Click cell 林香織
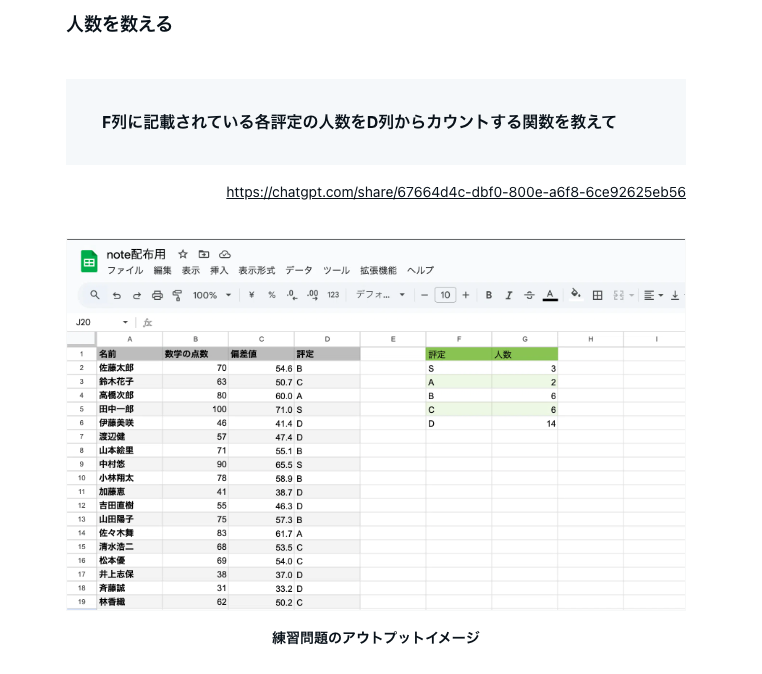 [x=129, y=602]
